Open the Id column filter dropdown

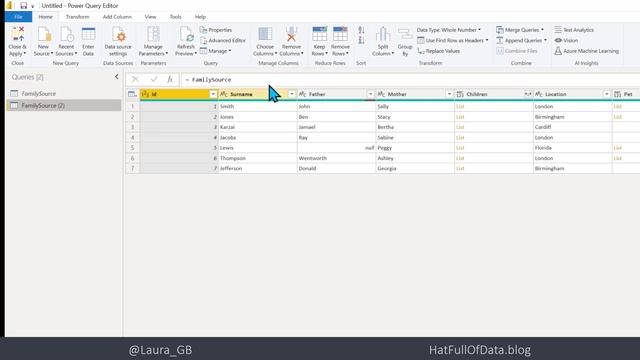pos(213,94)
